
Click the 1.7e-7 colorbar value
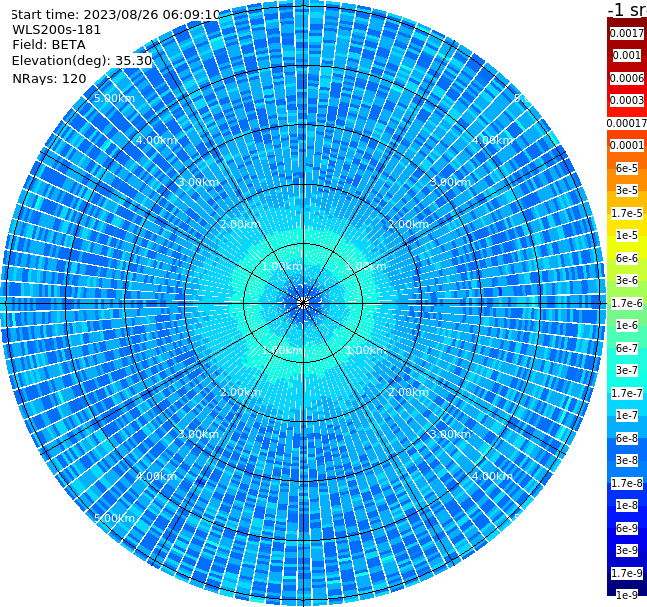pos(627,393)
